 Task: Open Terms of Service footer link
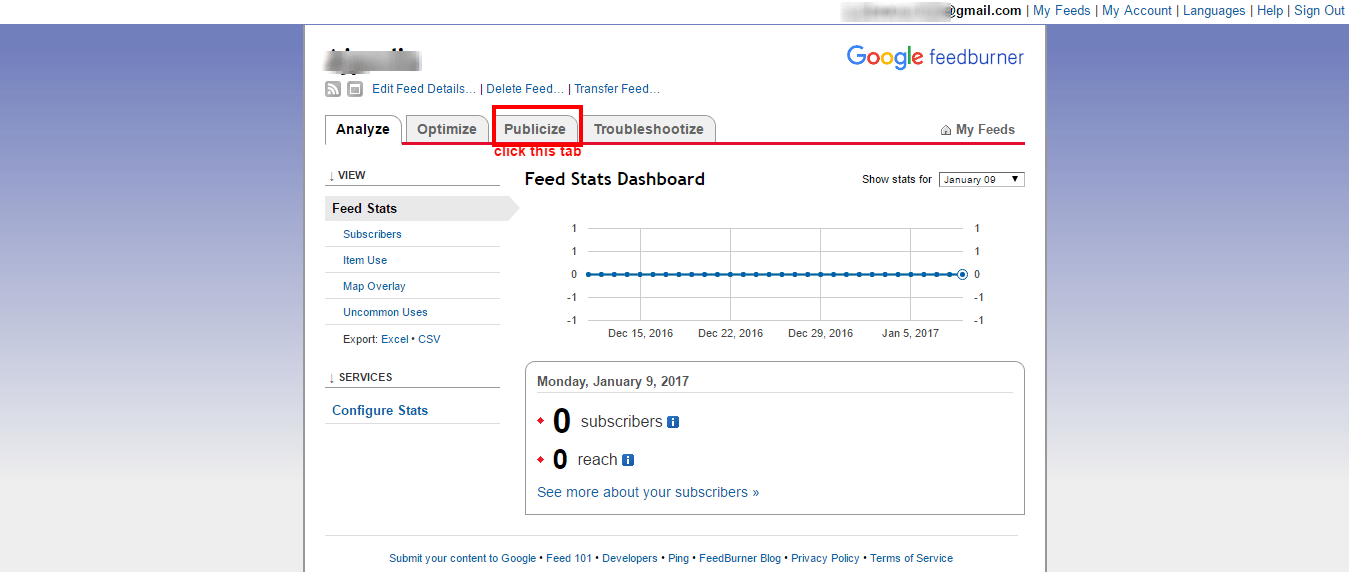911,558
